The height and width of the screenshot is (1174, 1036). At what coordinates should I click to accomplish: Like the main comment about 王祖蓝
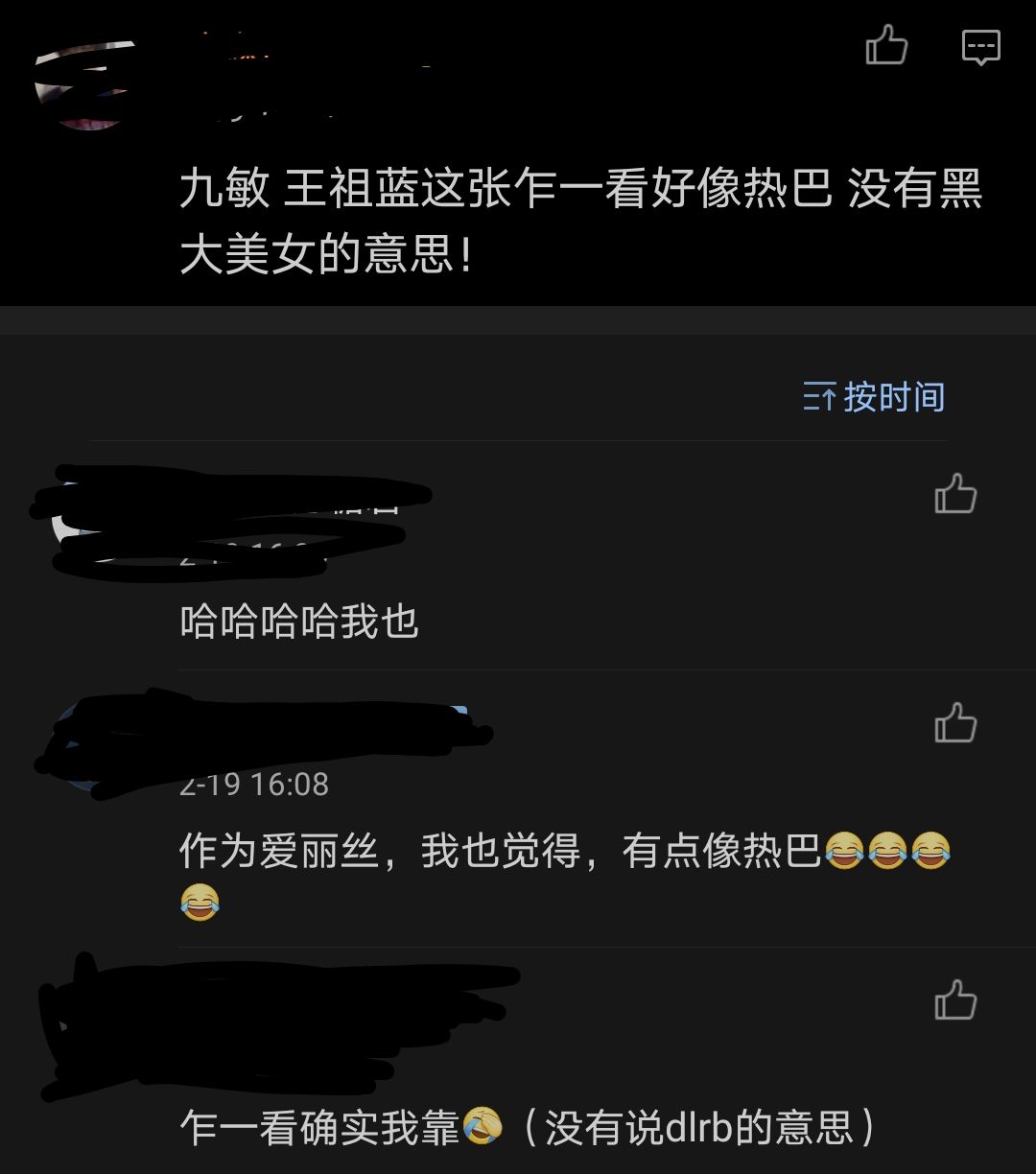(886, 46)
